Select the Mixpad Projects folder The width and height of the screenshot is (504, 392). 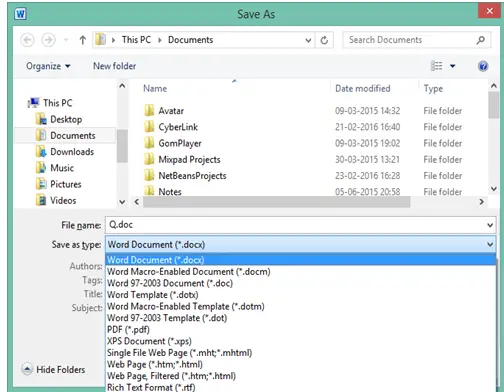coord(189,159)
